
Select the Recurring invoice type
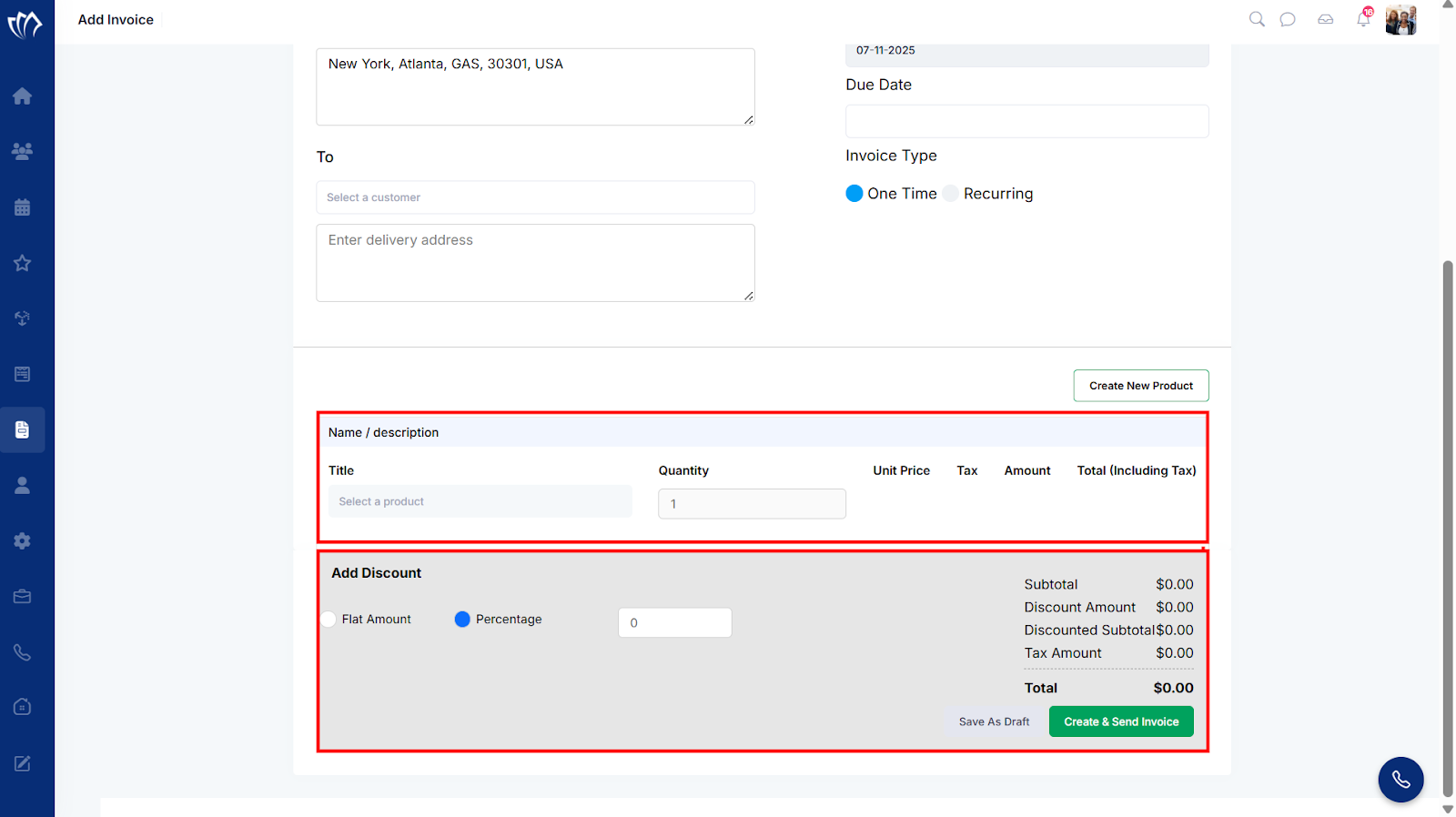tap(951, 193)
